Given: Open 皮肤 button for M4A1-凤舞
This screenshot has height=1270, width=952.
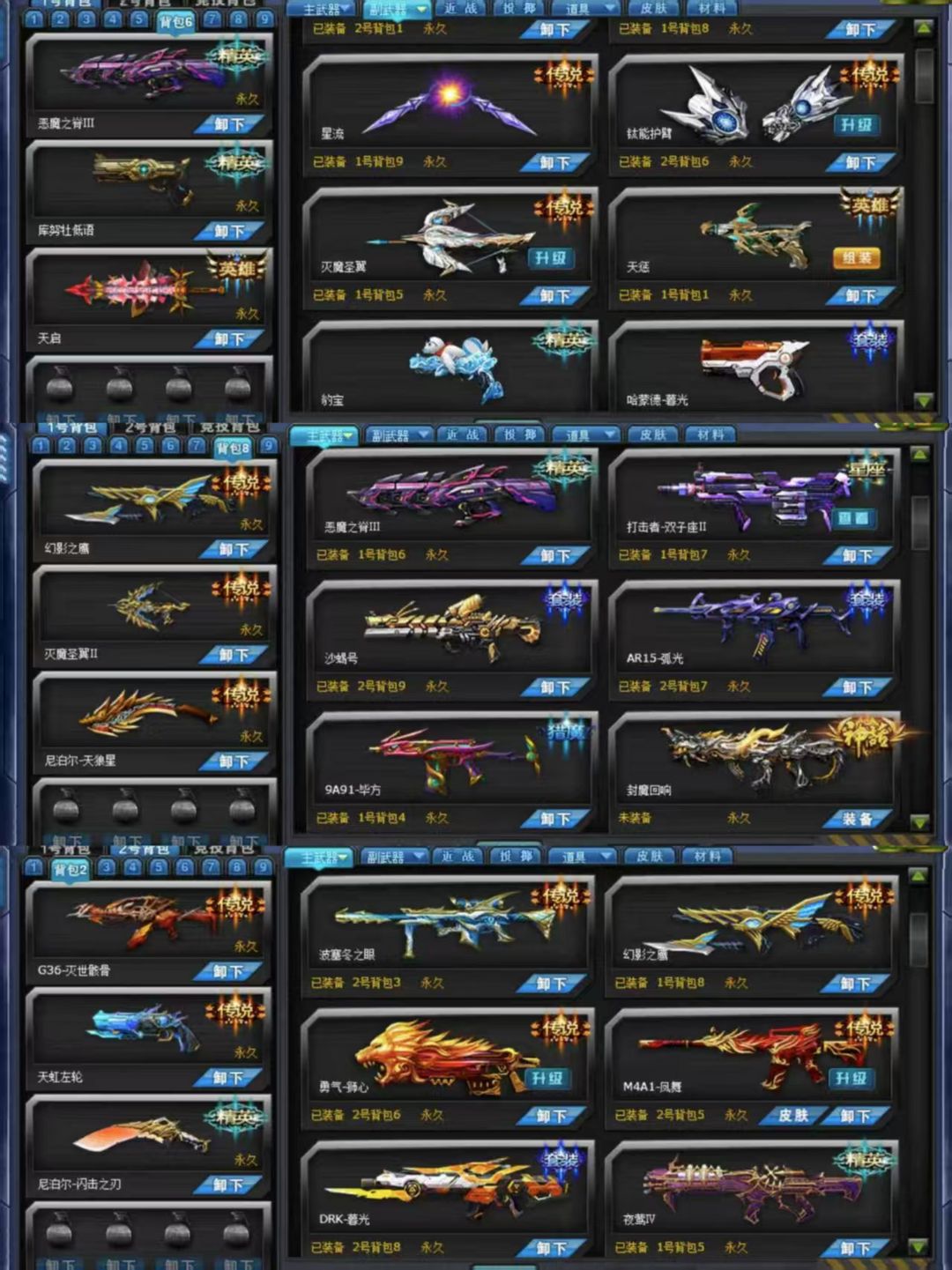Looking at the screenshot, I should tap(794, 1116).
